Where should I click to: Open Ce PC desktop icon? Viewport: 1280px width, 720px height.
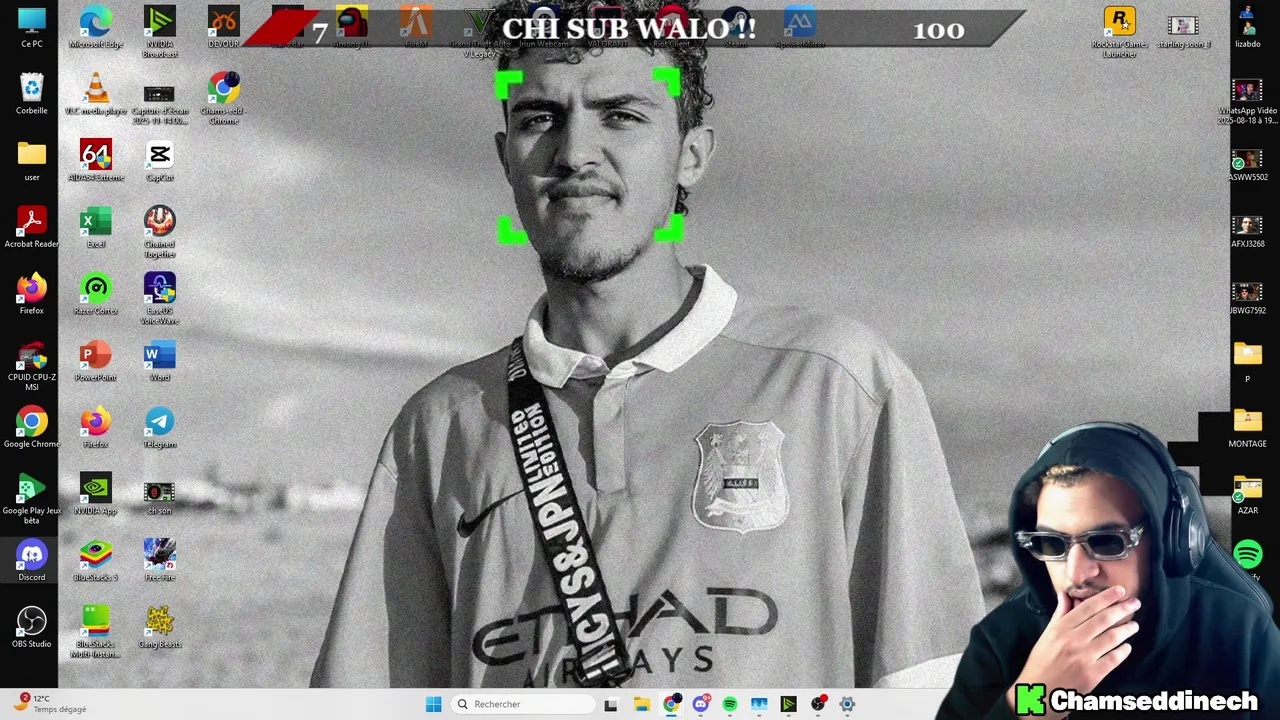coord(31,28)
